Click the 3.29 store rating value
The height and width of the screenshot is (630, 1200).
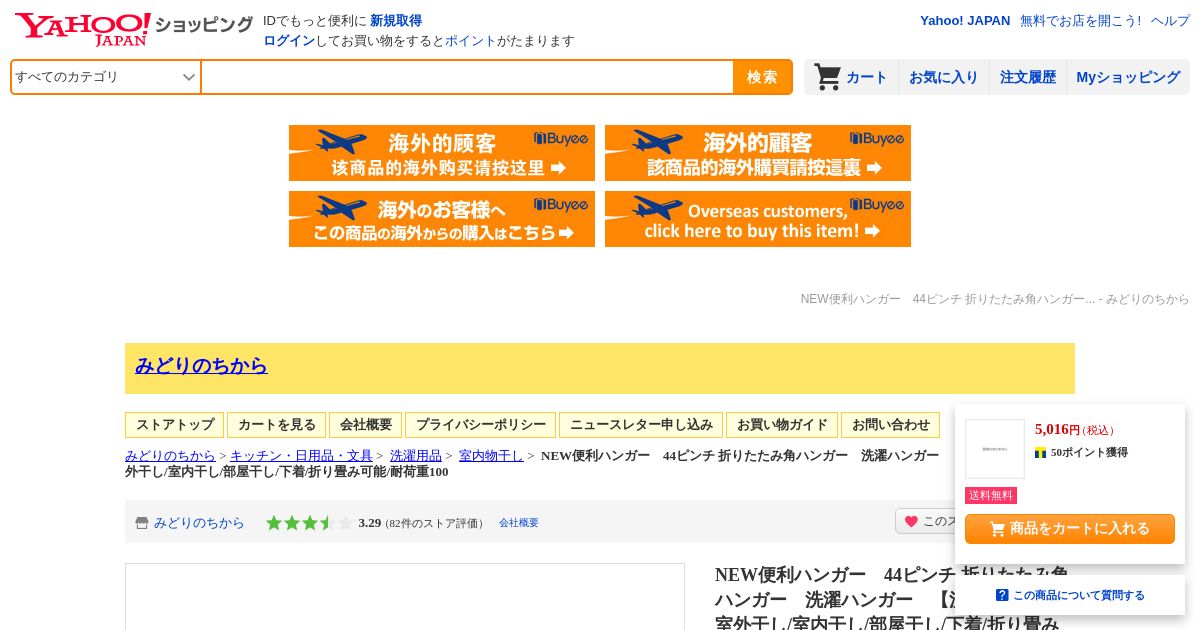point(370,523)
